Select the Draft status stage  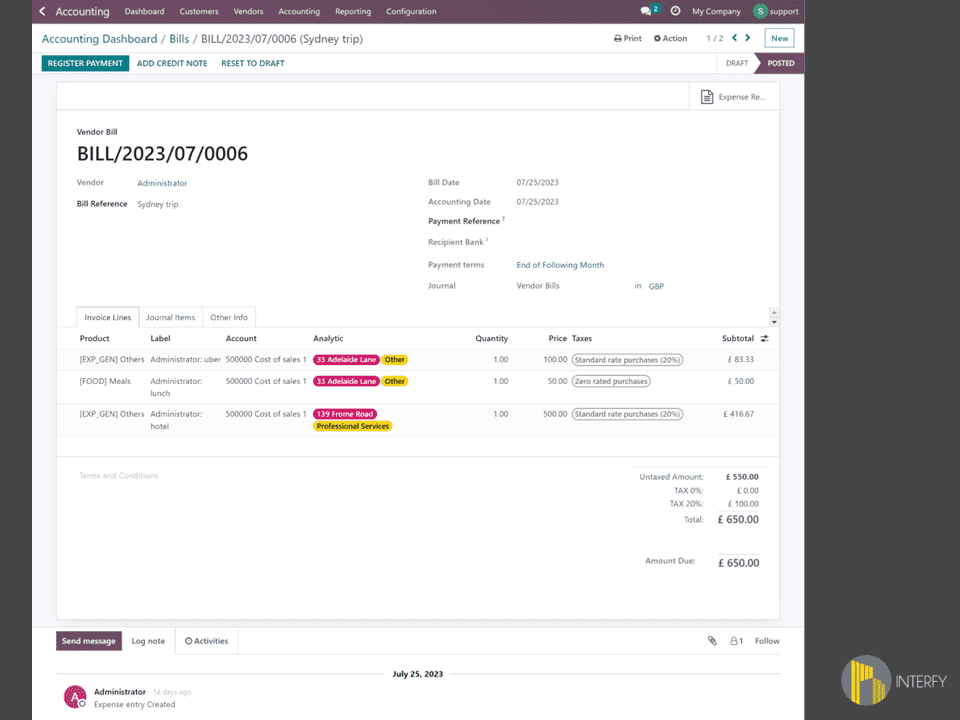click(x=737, y=63)
